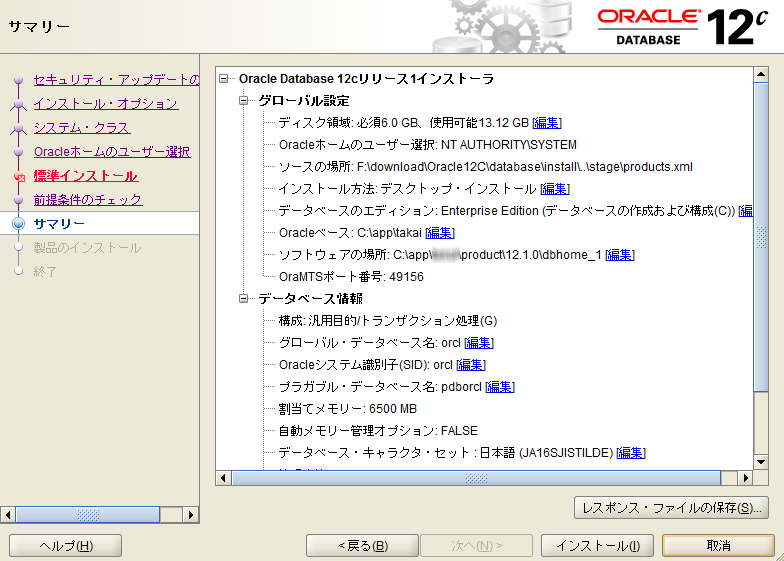
Task: Click sidebar horizontal scroll right arrow
Action: click(190, 514)
